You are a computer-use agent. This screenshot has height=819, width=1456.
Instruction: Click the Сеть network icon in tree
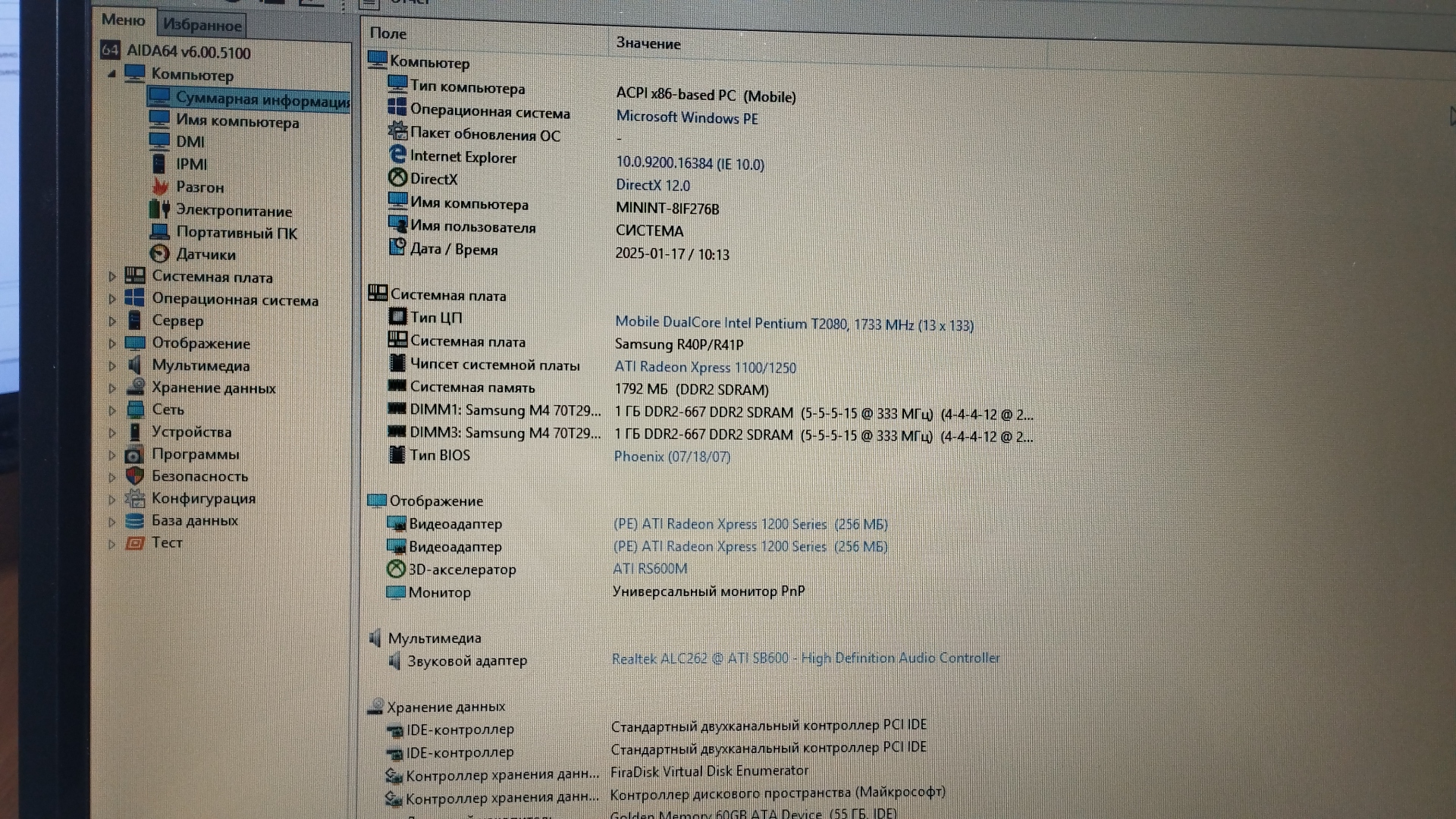click(135, 409)
